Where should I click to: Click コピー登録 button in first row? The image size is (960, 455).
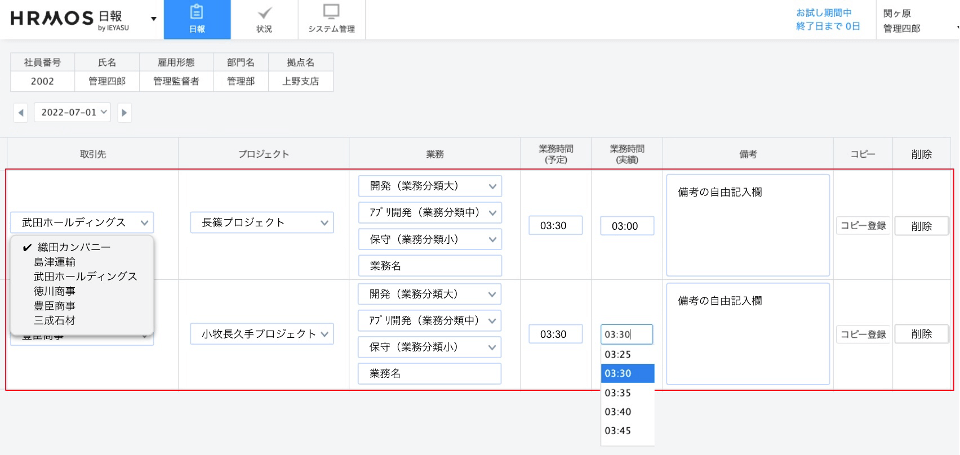(862, 225)
